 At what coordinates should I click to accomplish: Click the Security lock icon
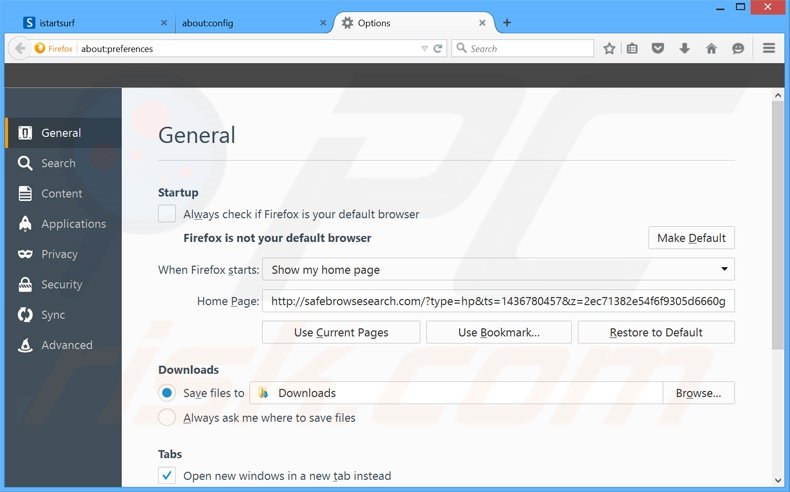pos(25,284)
